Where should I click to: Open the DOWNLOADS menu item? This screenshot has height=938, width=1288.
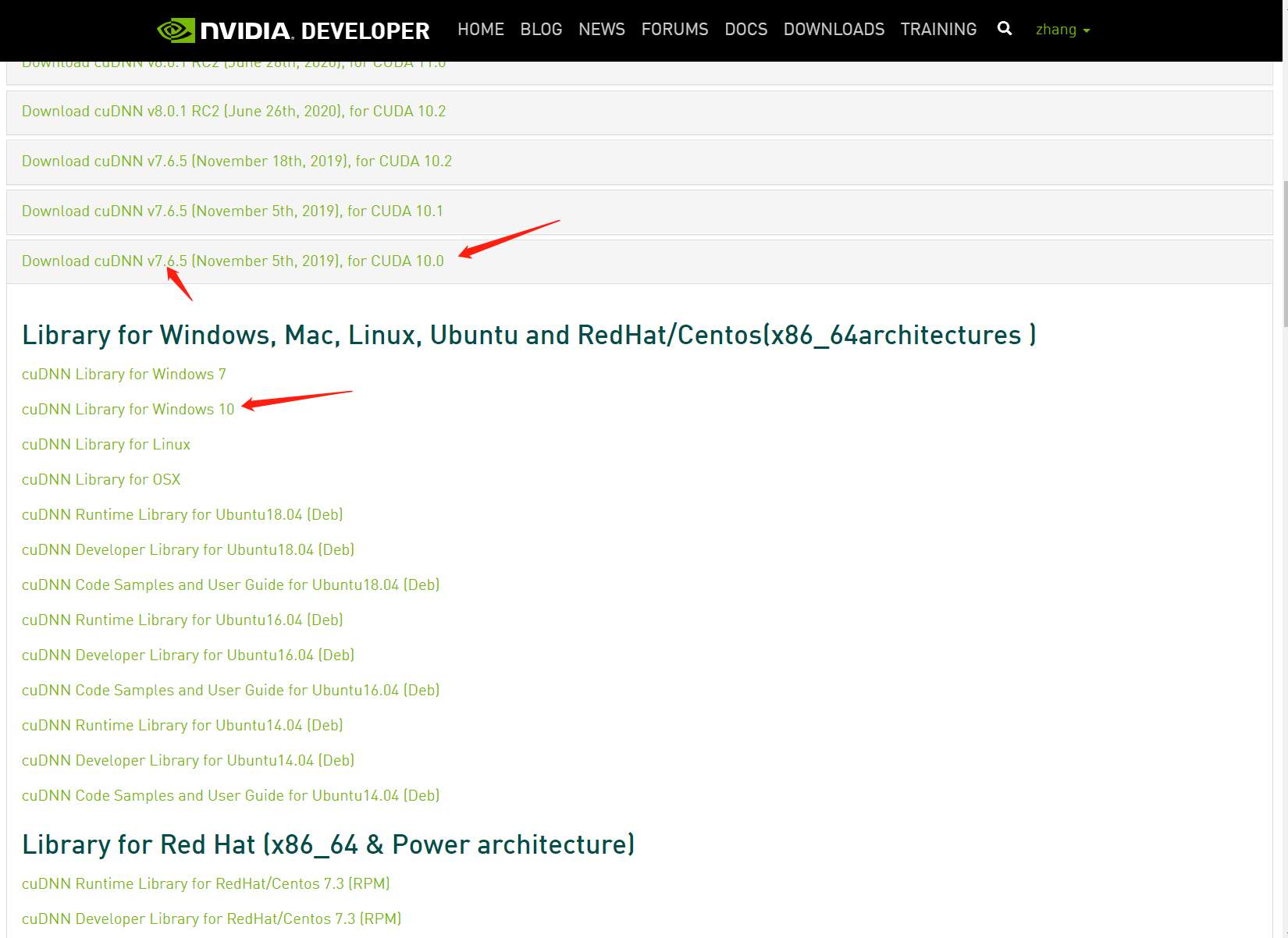point(834,30)
